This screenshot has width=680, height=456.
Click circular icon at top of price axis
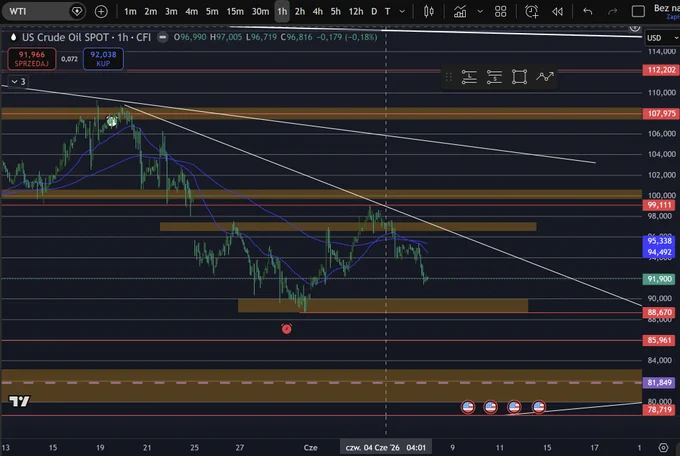pyautogui.click(x=634, y=28)
